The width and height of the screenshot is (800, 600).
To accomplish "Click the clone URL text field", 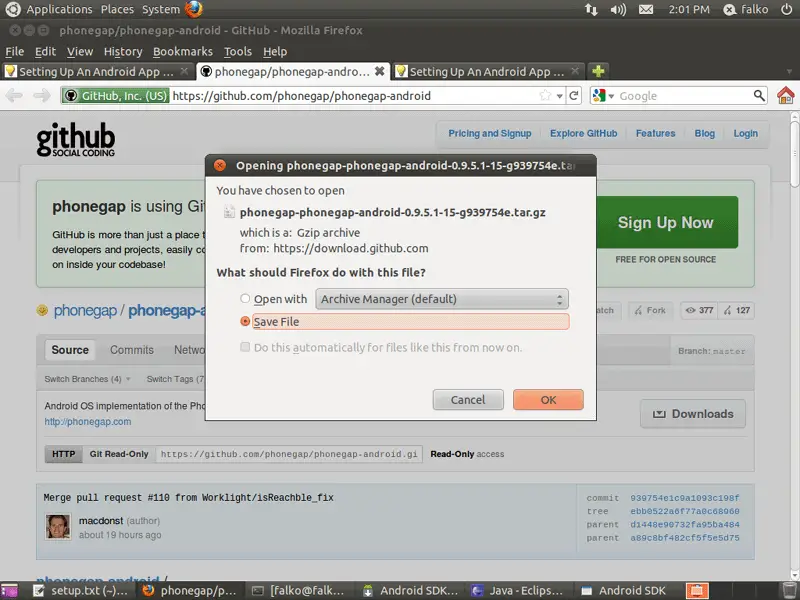I will [x=289, y=454].
